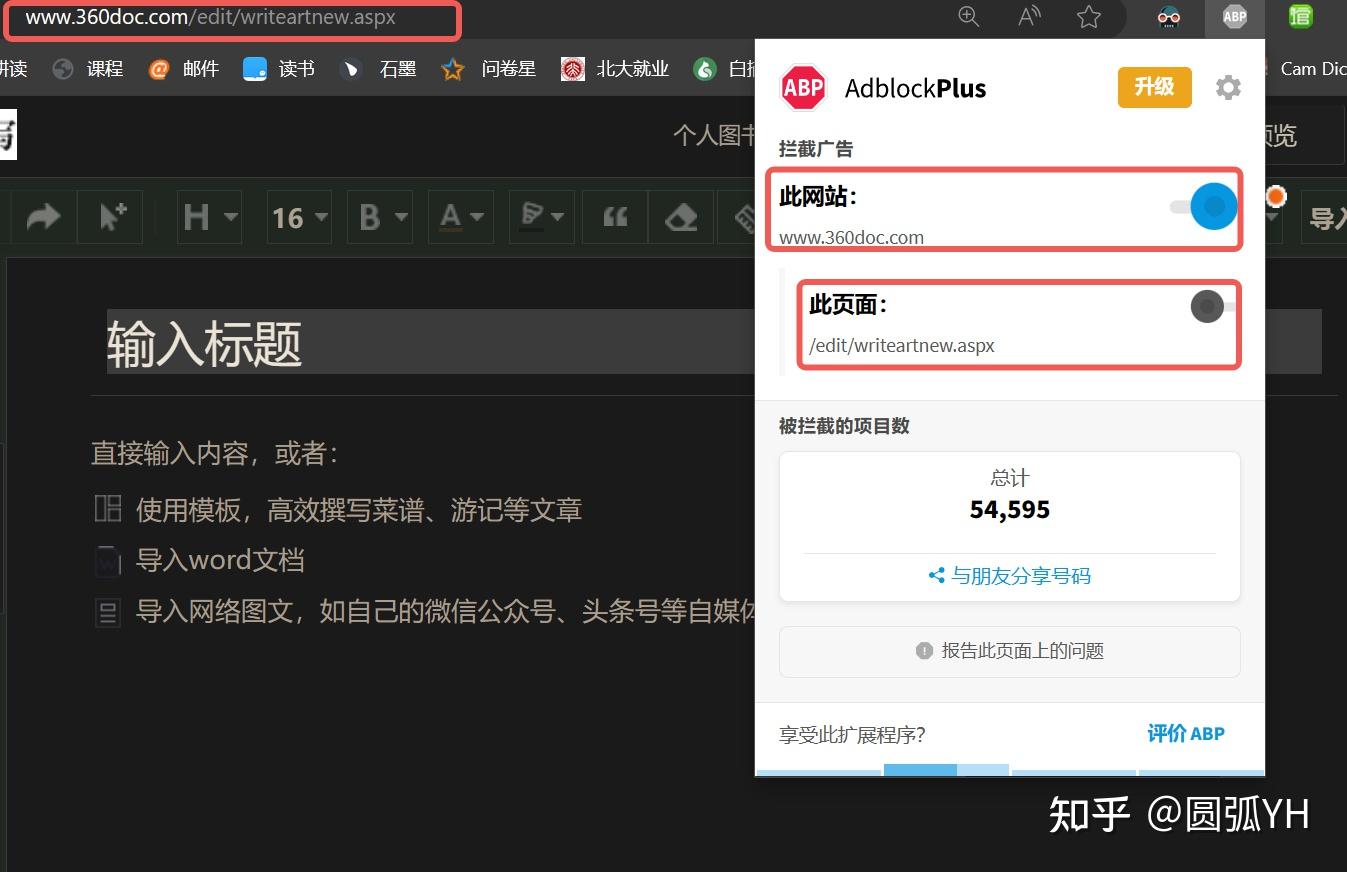Open the font color picker in editor toolbar

point(458,216)
